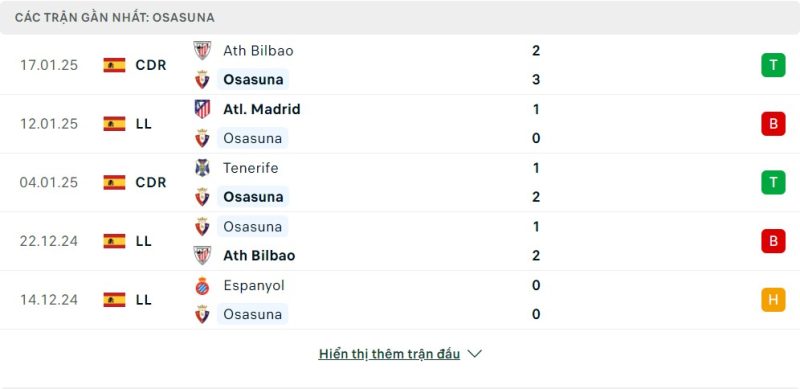Click the green T result badge for 17.01.25
Screen dimensions: 800x389
(773, 65)
